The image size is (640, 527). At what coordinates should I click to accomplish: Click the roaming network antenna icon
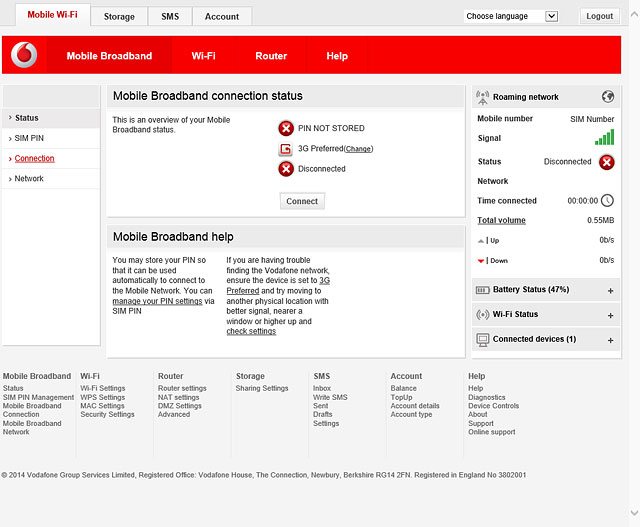click(x=482, y=97)
